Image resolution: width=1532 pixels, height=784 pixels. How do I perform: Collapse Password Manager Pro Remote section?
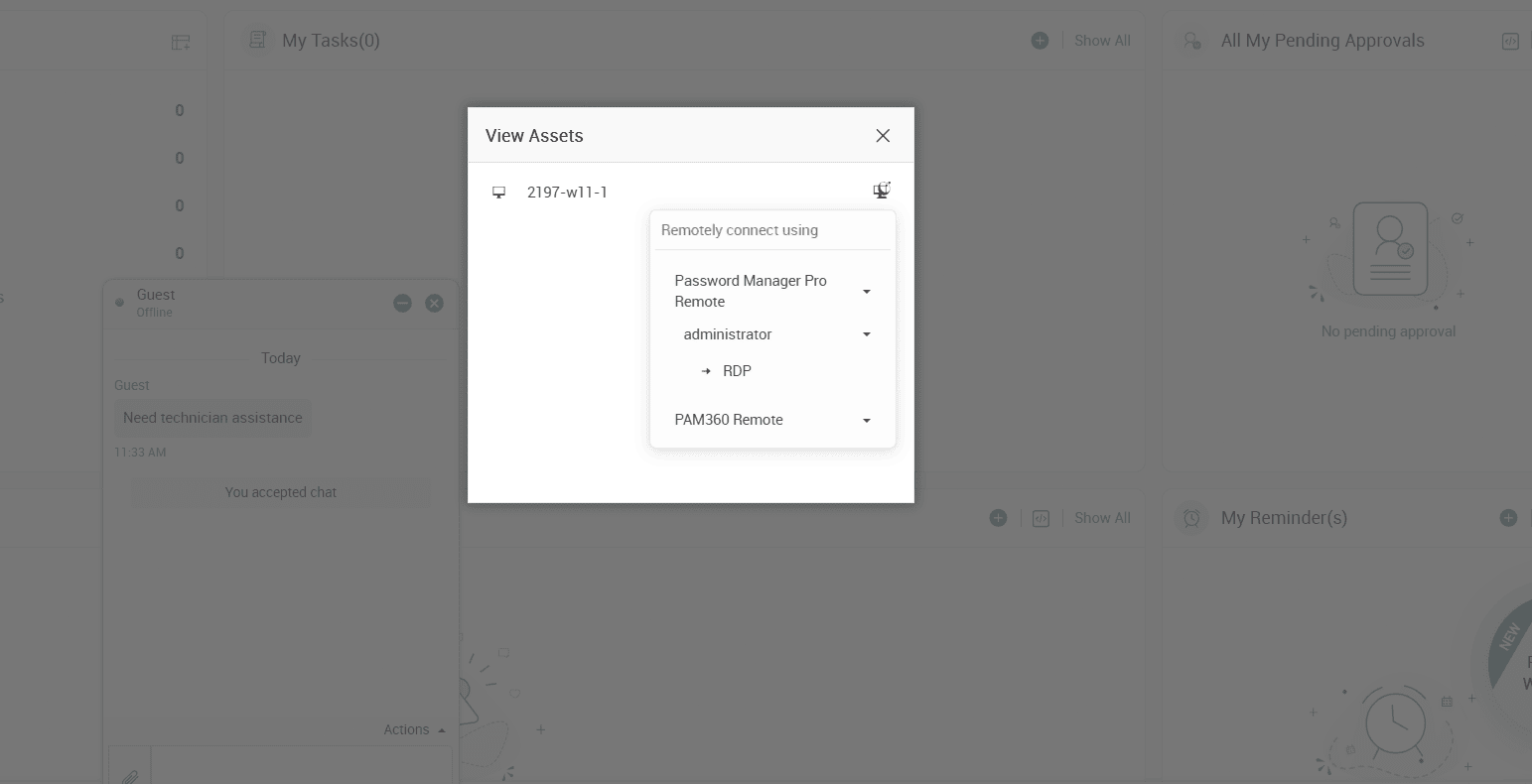click(x=867, y=292)
